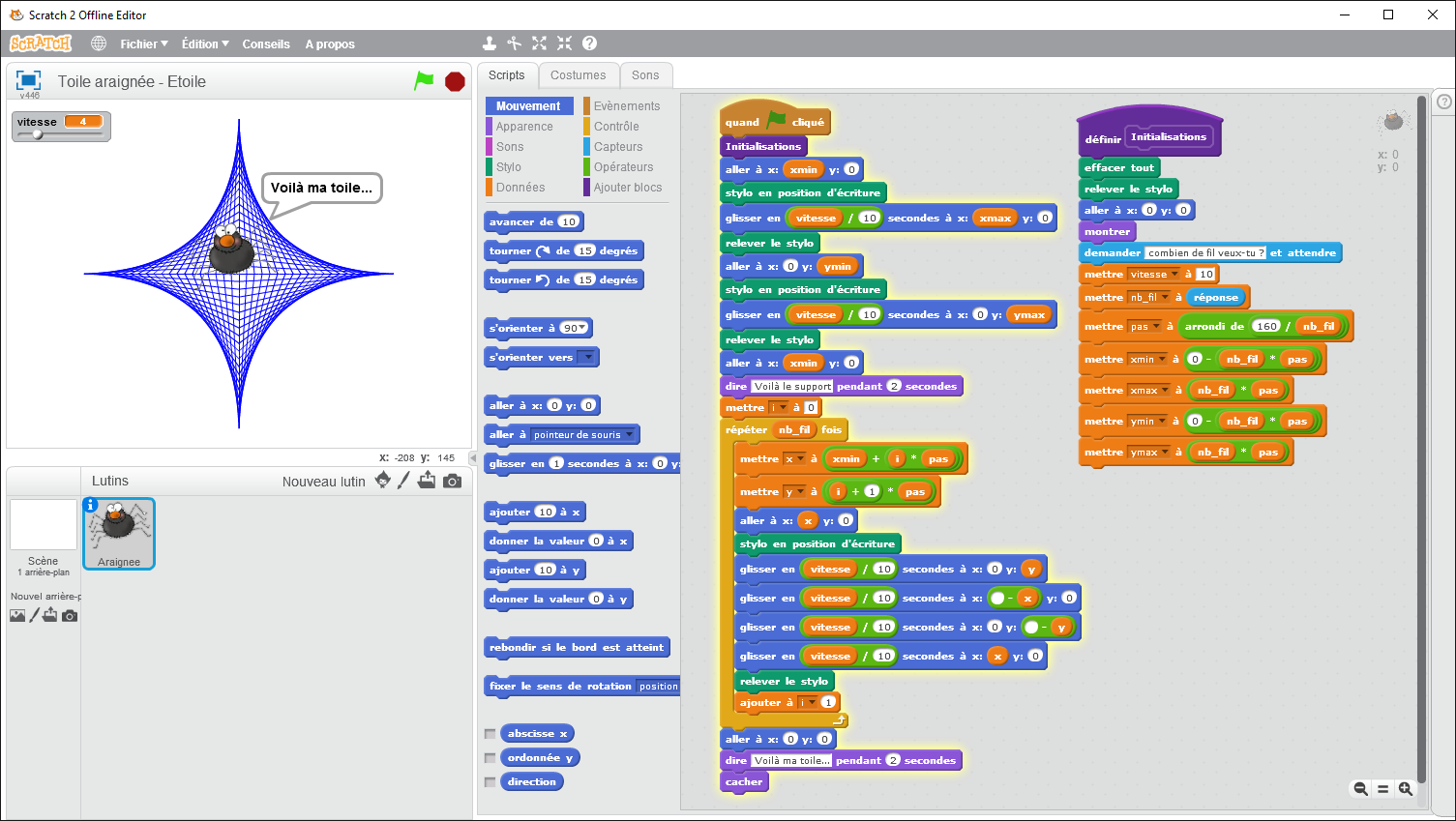The image size is (1456, 821).
Task: Open the Sons tab
Action: click(645, 75)
